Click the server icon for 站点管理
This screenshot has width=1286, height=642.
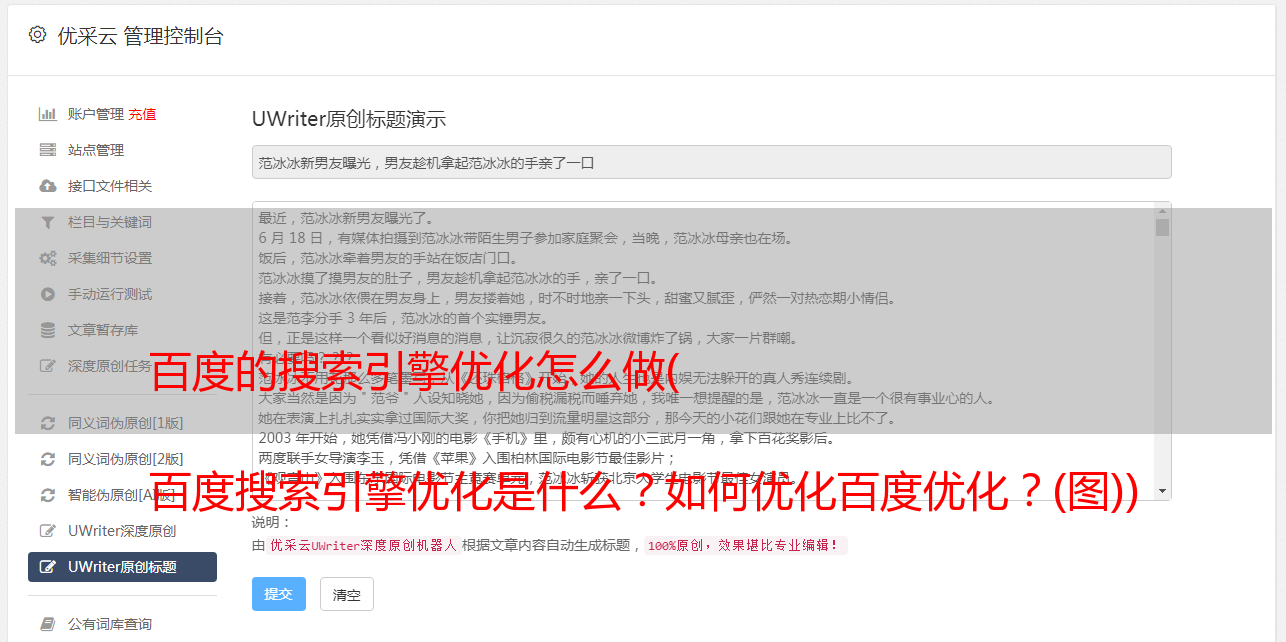tap(47, 150)
